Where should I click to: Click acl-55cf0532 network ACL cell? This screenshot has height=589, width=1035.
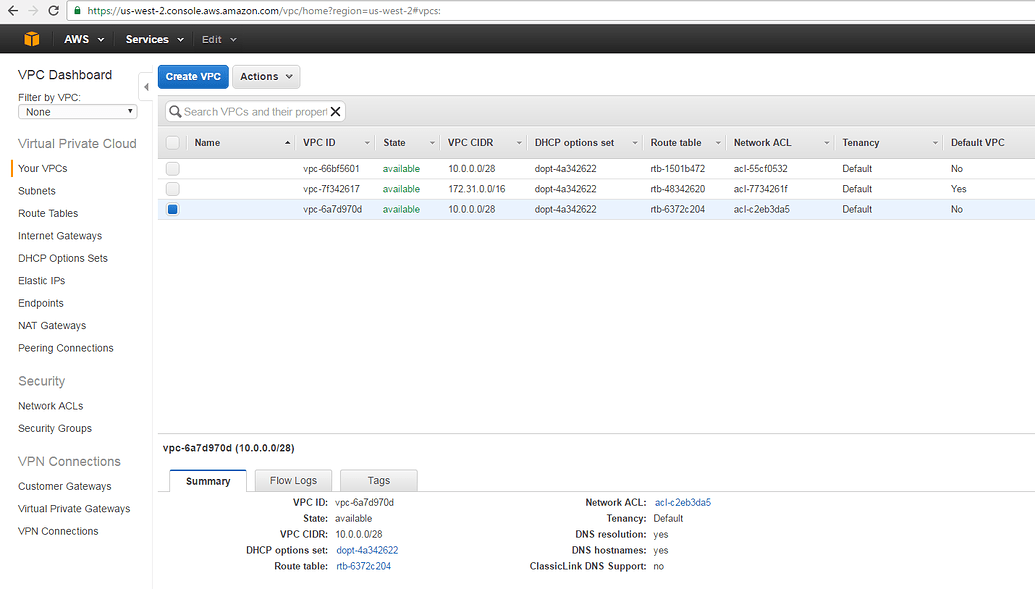tap(760, 168)
